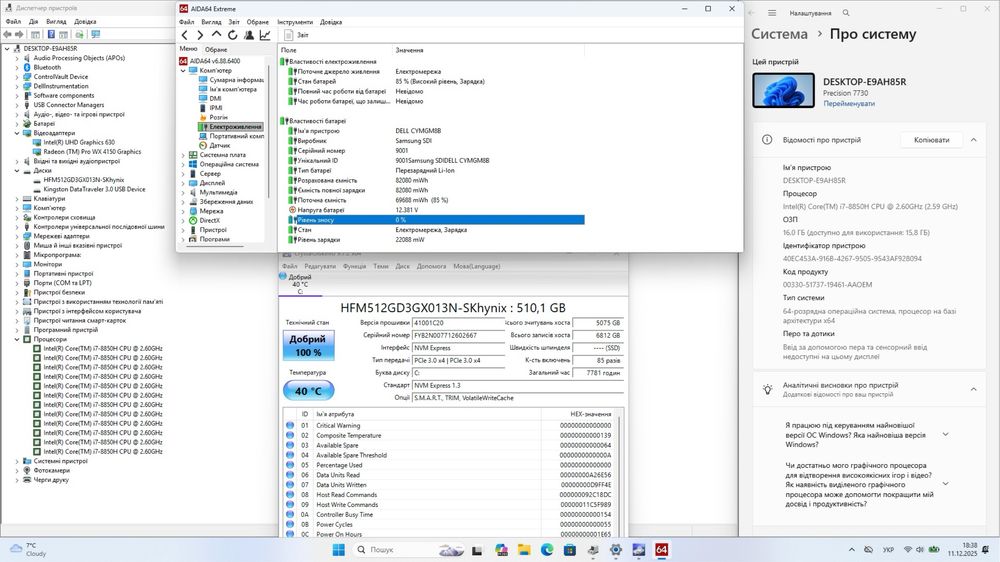Collapse Відеоадаптери in Device Manager
The width and height of the screenshot is (1000, 562).
click(17, 133)
